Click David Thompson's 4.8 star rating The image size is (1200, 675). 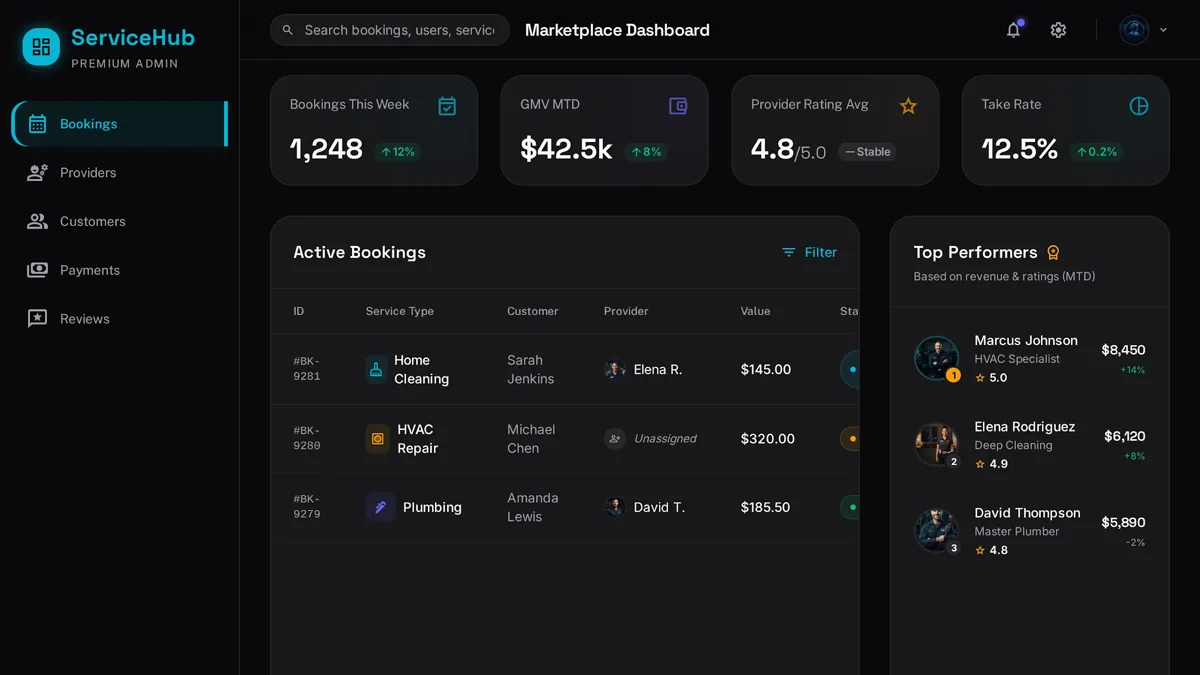[991, 550]
